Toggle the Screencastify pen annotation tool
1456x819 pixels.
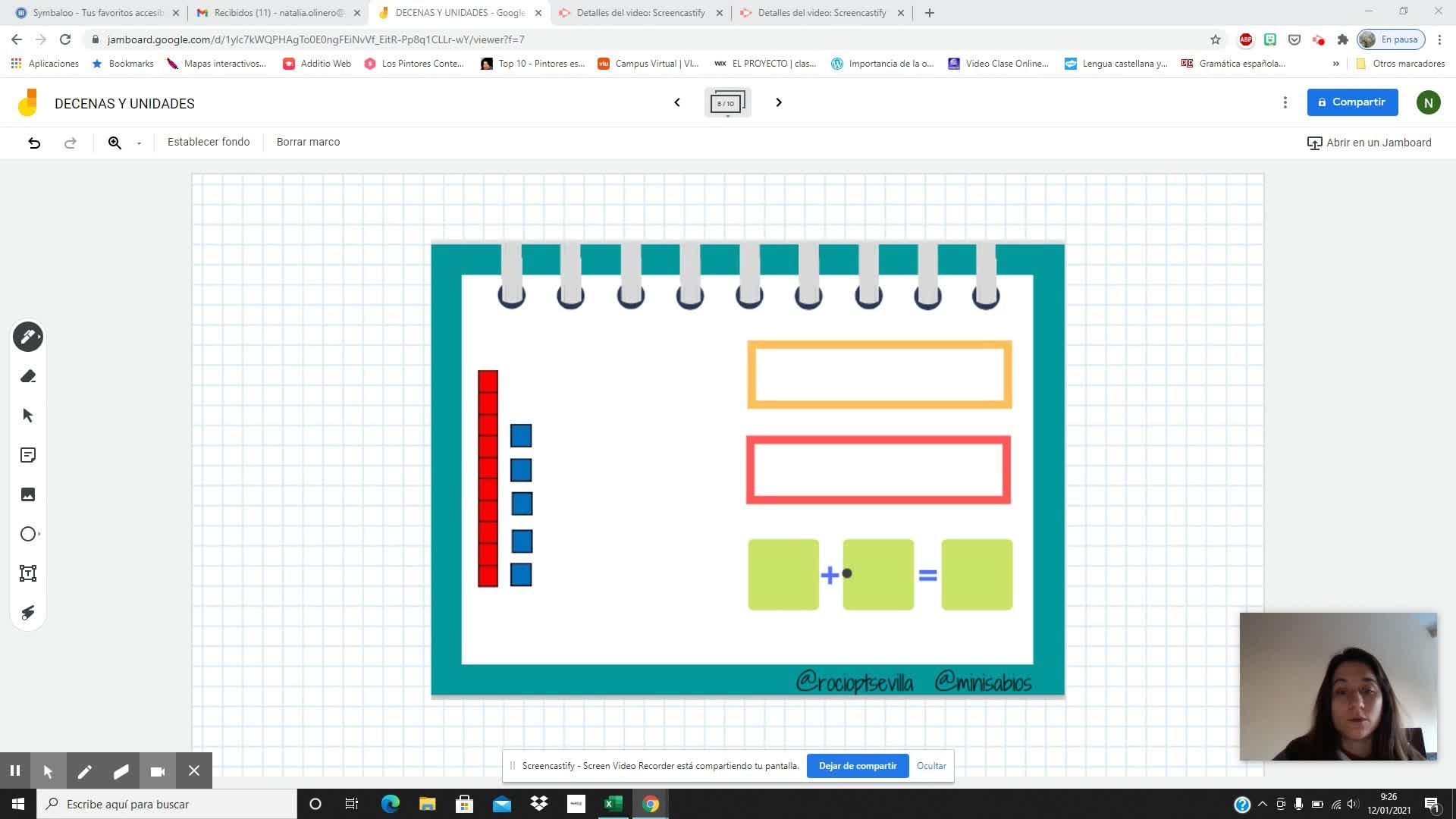click(84, 771)
